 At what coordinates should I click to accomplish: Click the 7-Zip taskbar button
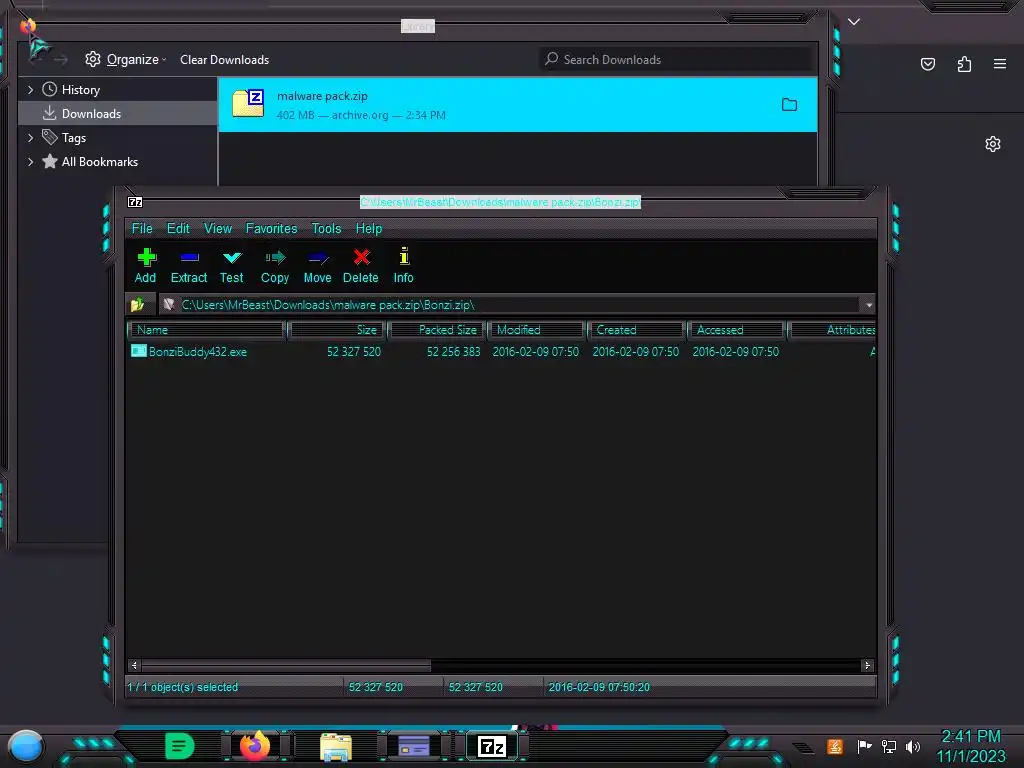point(492,746)
